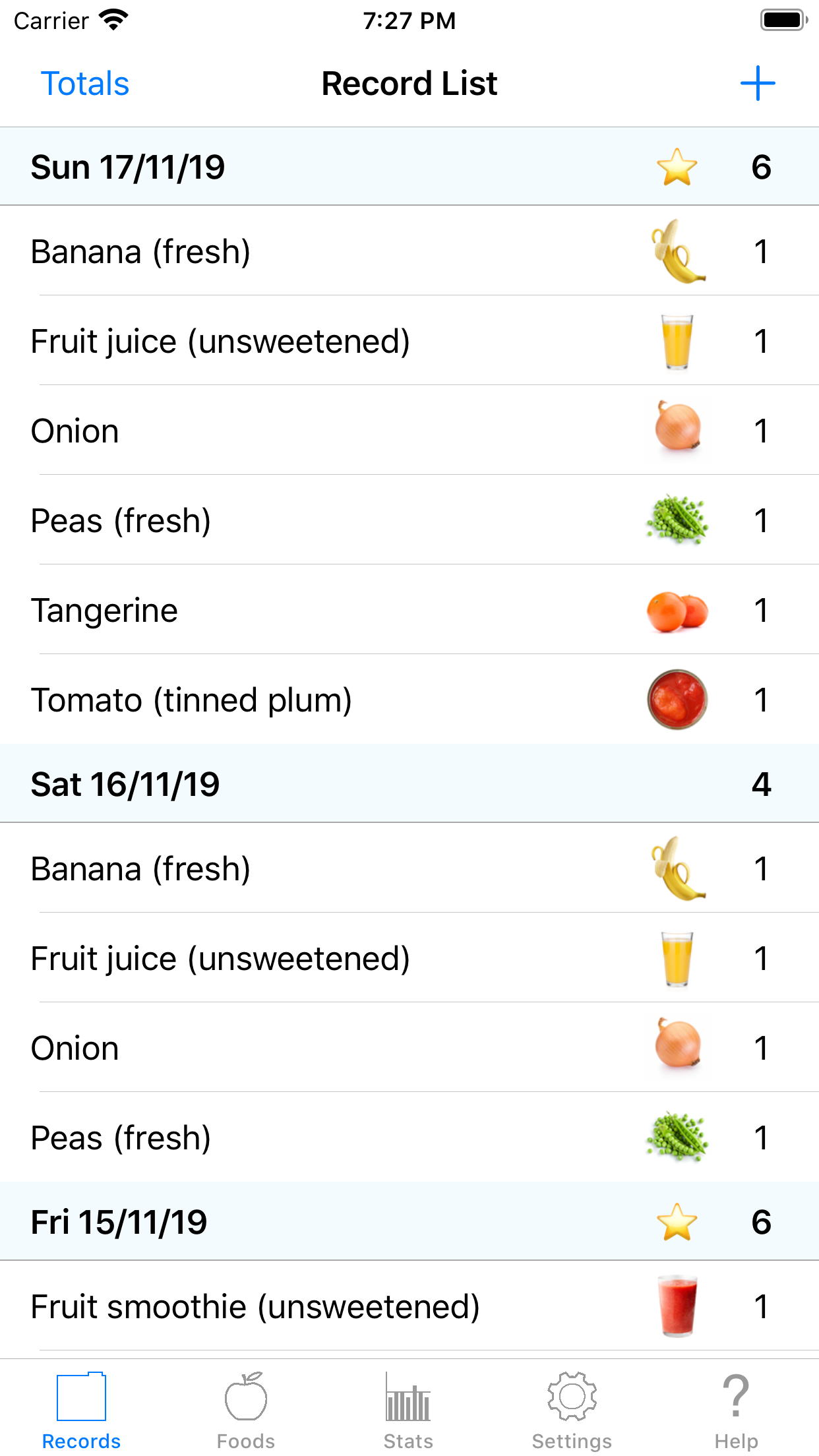Image resolution: width=819 pixels, height=1456 pixels.
Task: Select Sunday's Onion record
Action: (409, 431)
